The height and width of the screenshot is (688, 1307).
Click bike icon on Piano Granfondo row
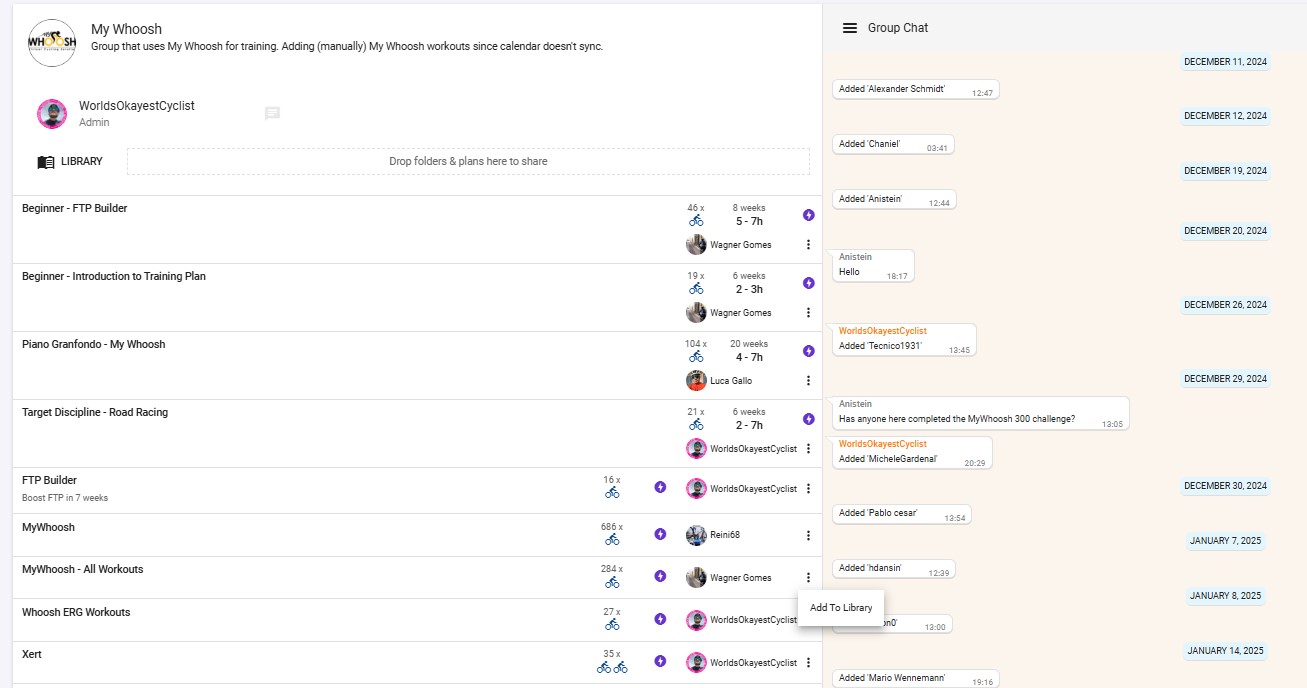coord(696,356)
